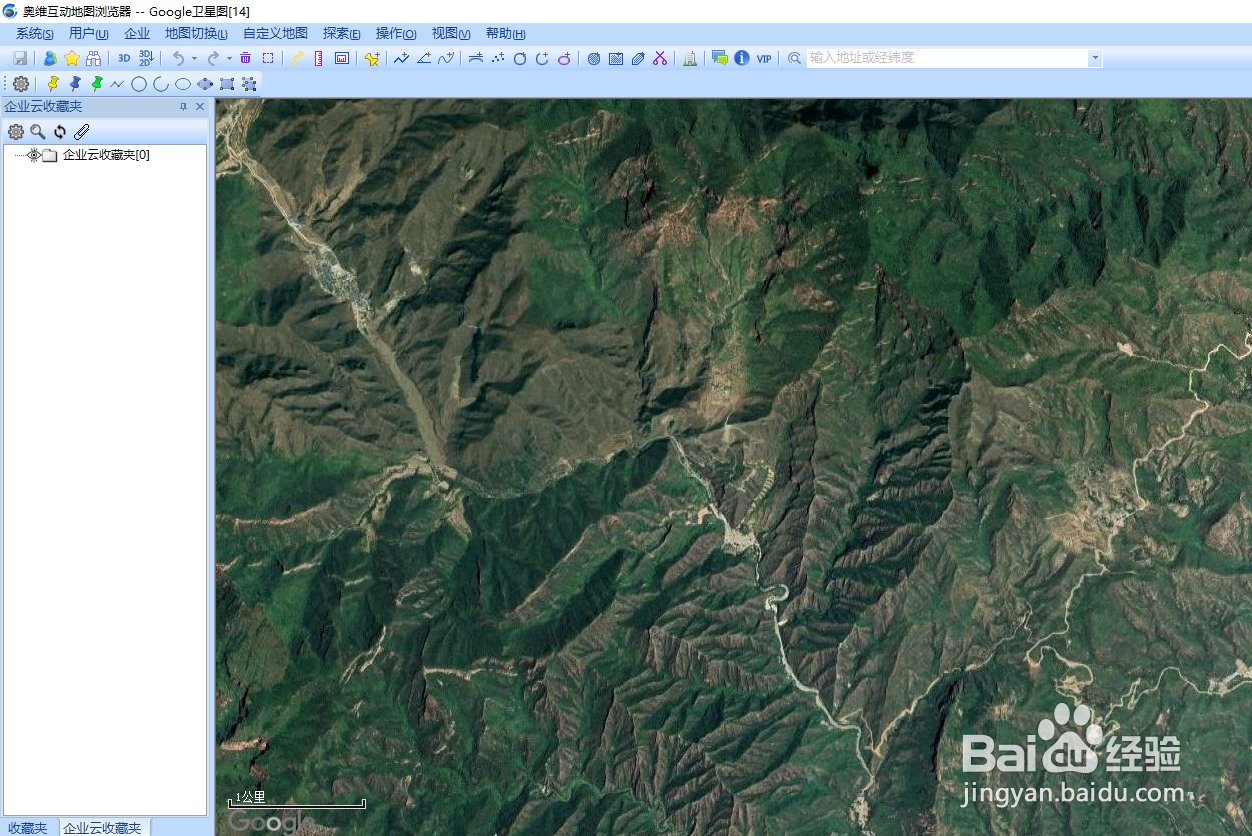Pin the 企业云收藏夹 panel
Viewport: 1252px width, 836px height.
(184, 107)
